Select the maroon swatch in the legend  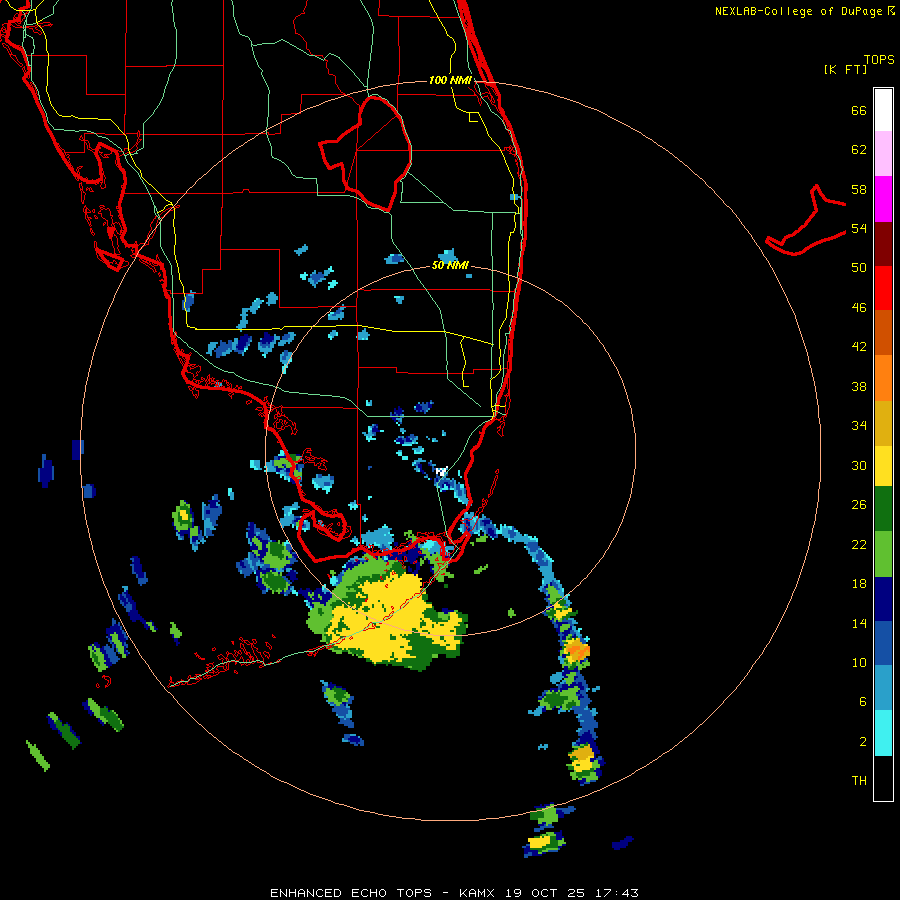pos(883,243)
